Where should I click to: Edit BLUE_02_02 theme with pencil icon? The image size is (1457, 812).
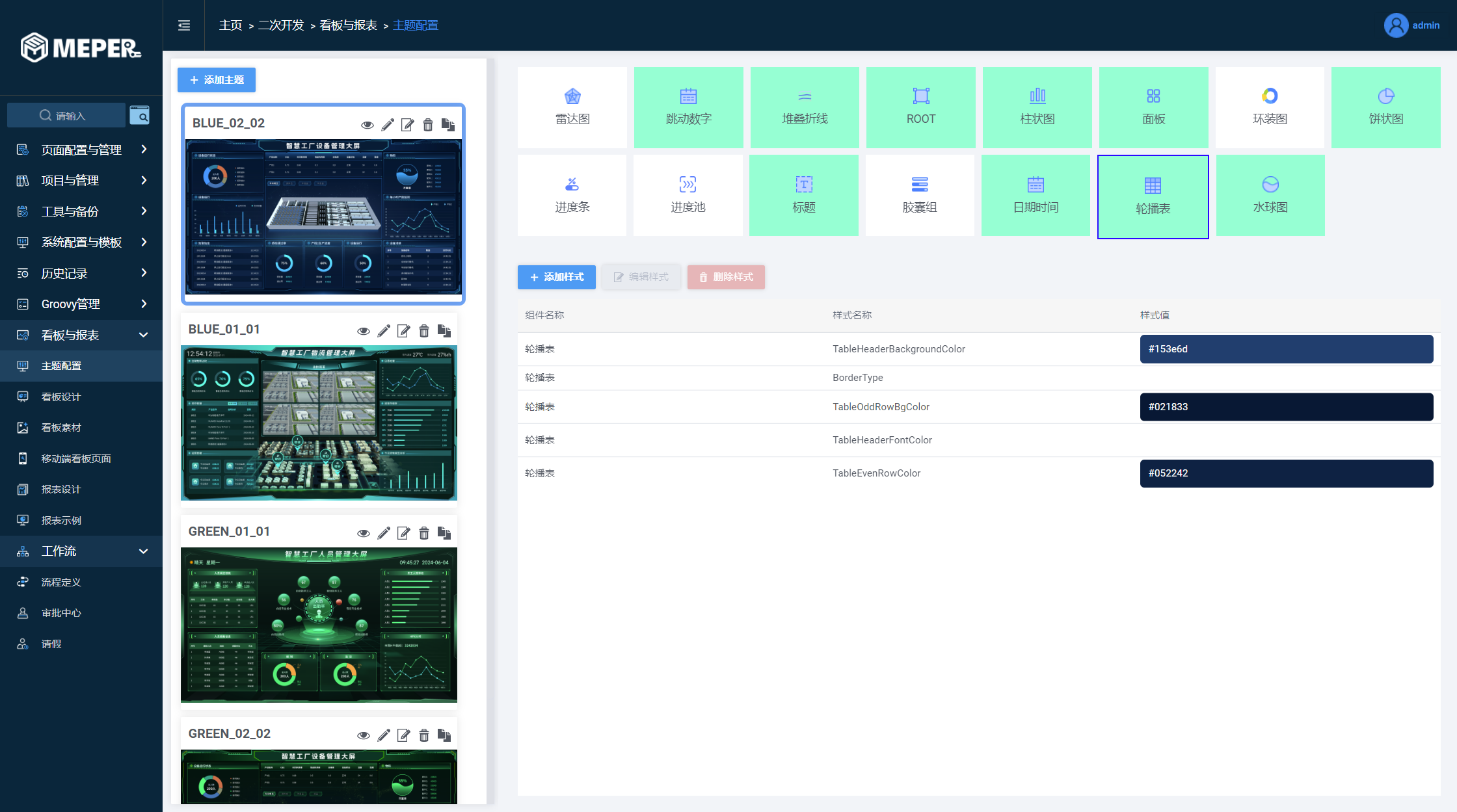pos(388,124)
